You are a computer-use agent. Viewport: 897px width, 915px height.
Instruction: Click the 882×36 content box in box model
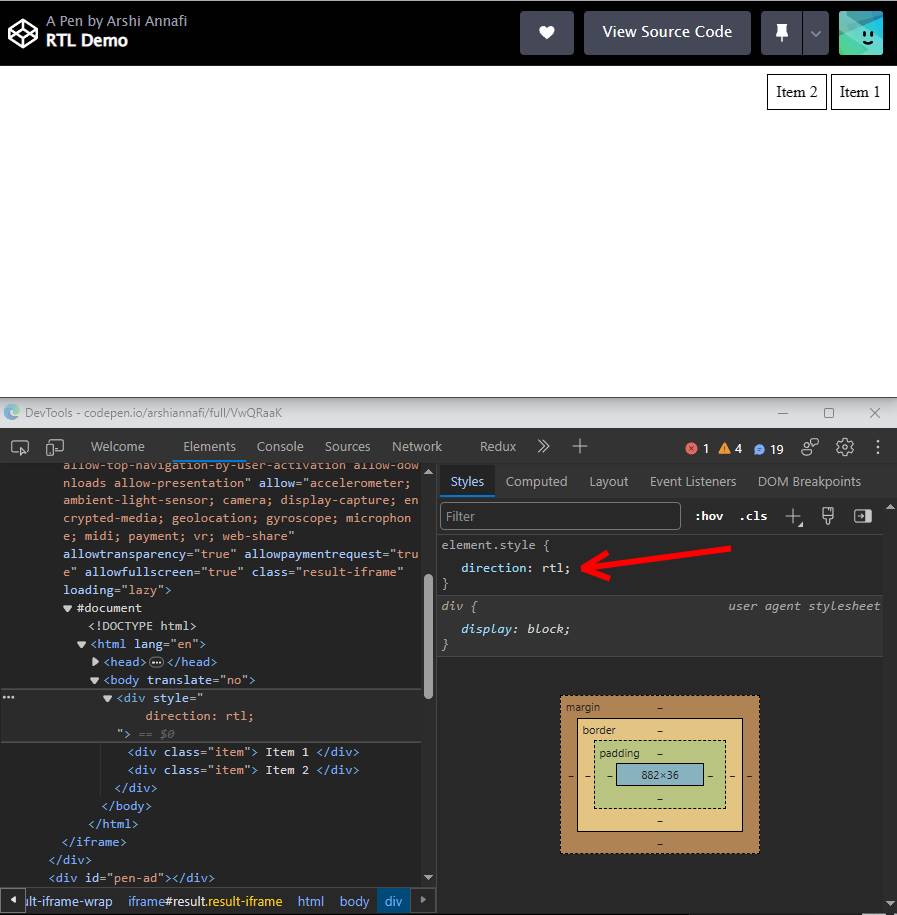(660, 775)
